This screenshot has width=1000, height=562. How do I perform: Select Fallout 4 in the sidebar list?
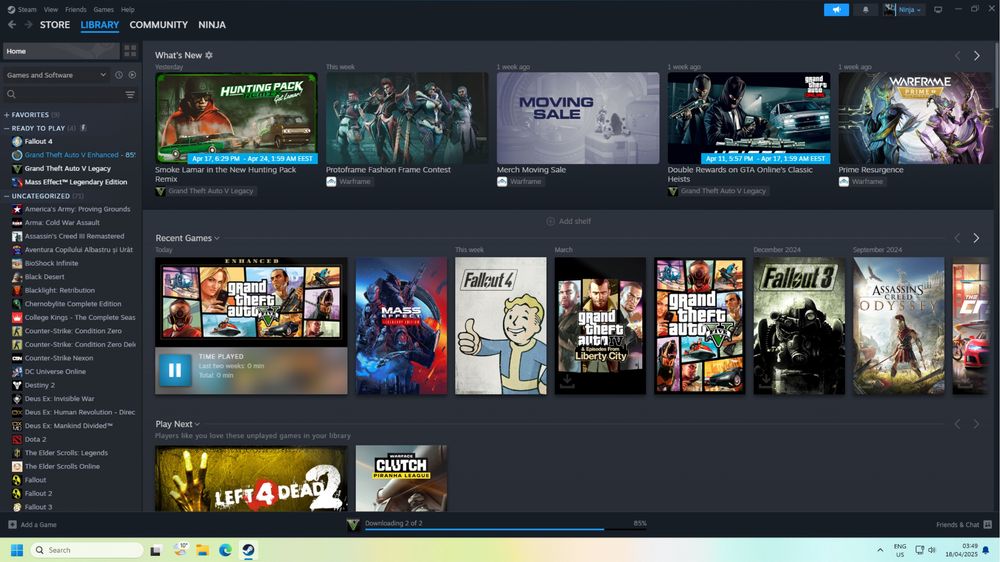(38, 142)
